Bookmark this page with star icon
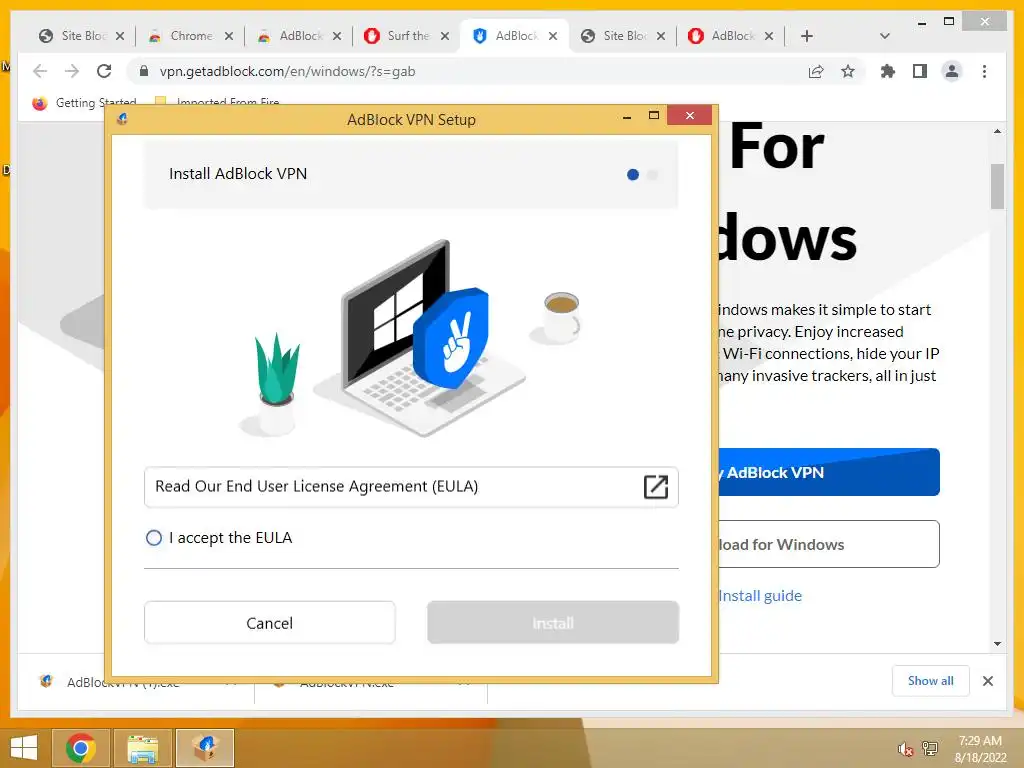Screen dimensions: 1024x768 pos(848,71)
